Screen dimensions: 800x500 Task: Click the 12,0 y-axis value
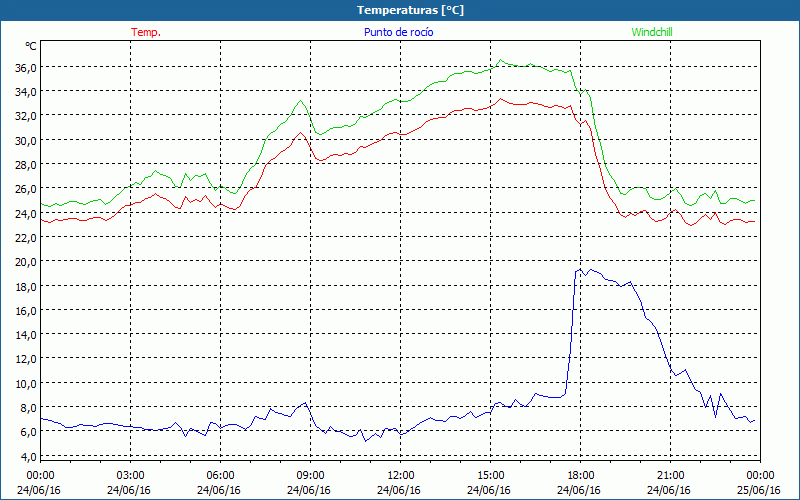(26, 359)
